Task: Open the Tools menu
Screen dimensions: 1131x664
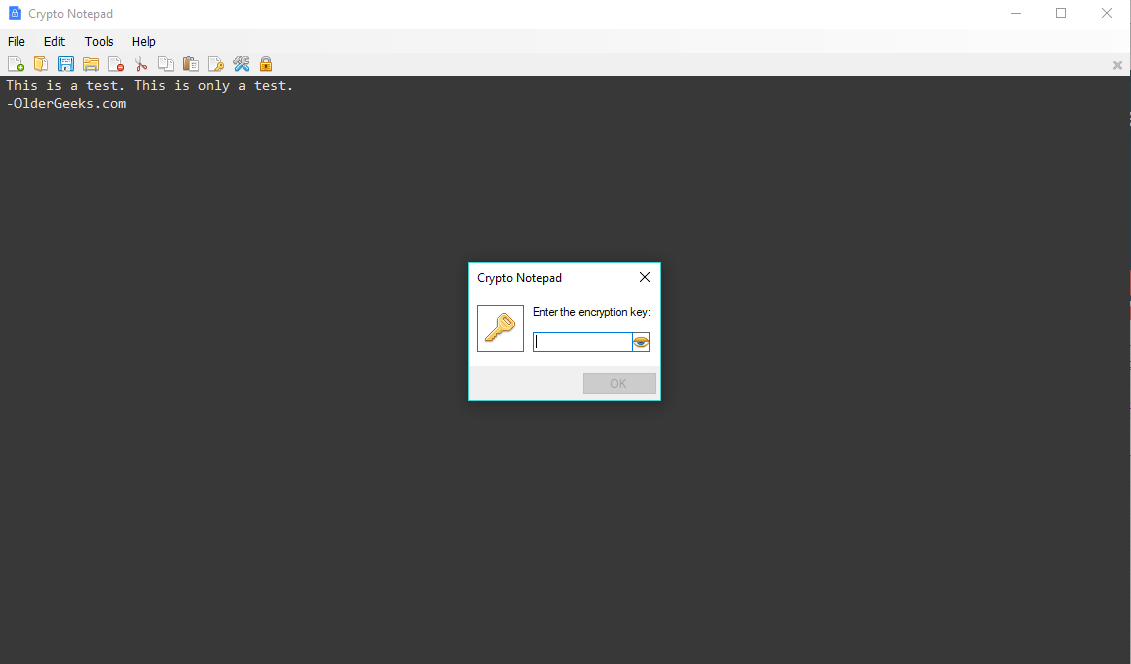Action: [x=99, y=42]
